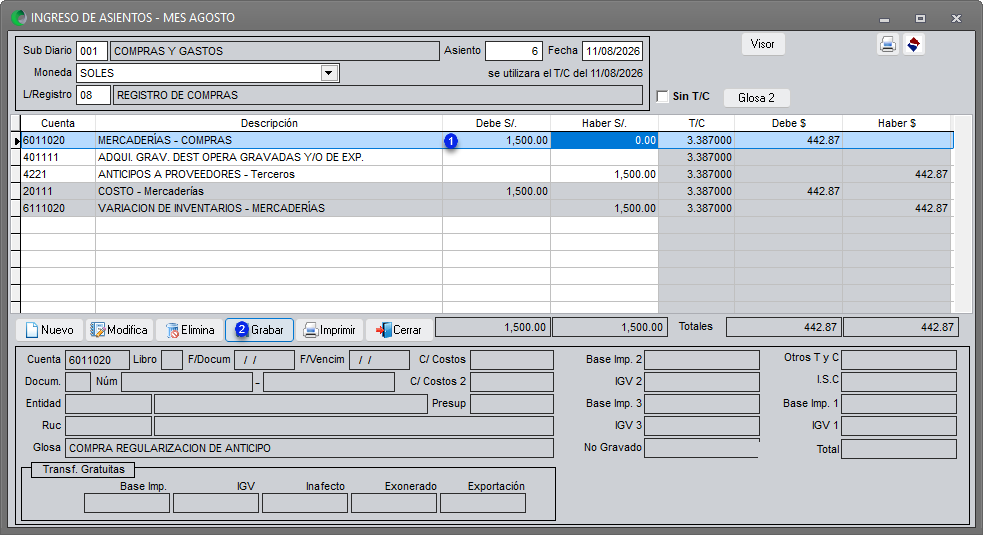Click the No Gravado field

pyautogui.click(x=702, y=448)
